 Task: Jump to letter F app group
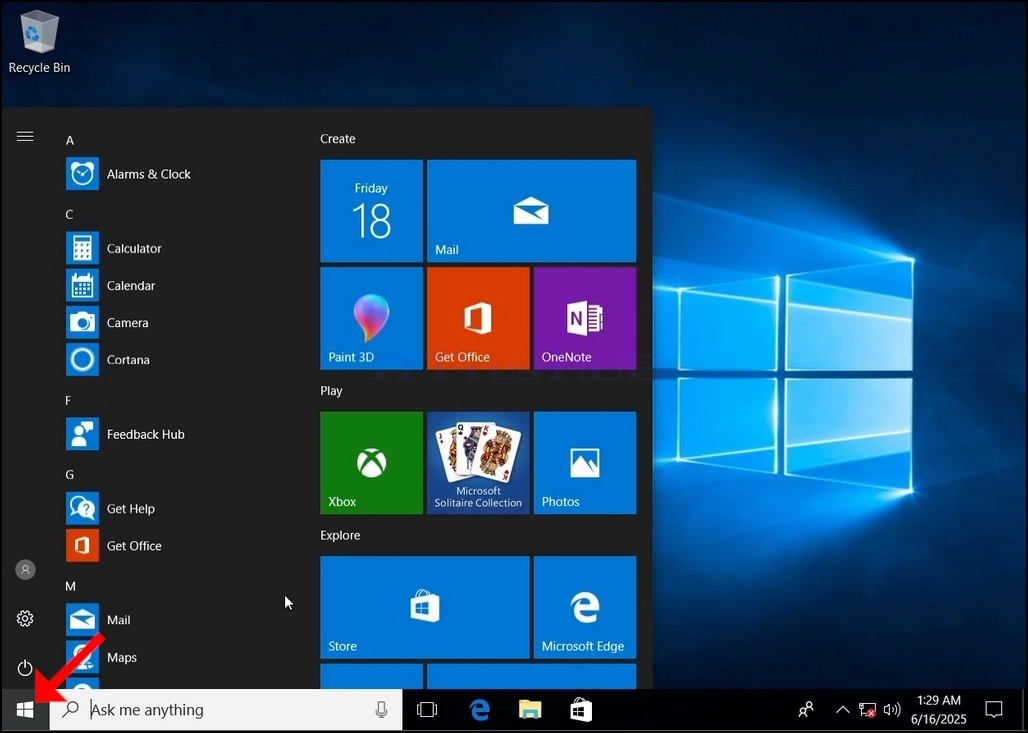point(68,400)
